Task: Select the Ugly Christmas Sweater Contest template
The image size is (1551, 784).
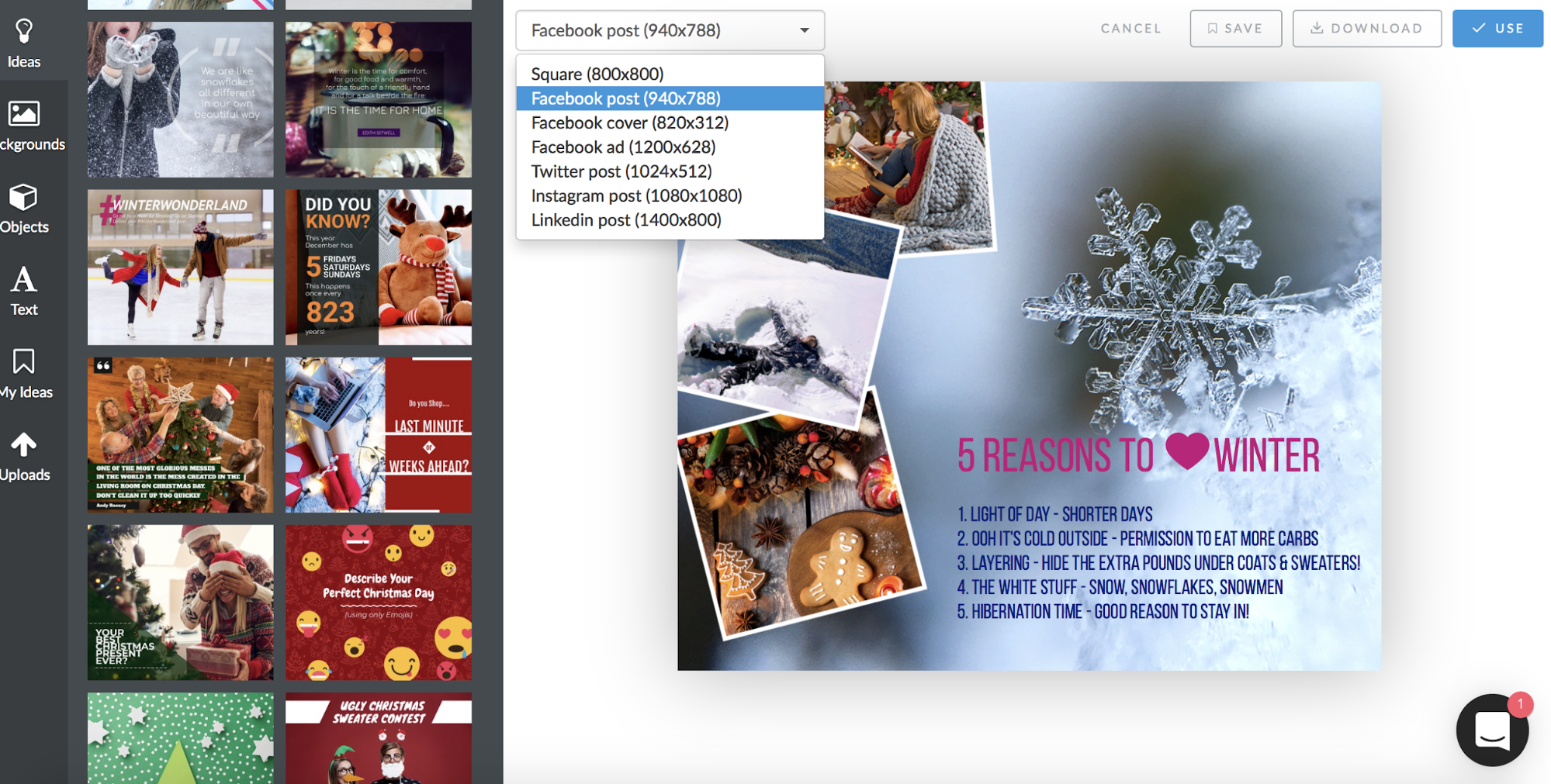Action: [x=379, y=738]
